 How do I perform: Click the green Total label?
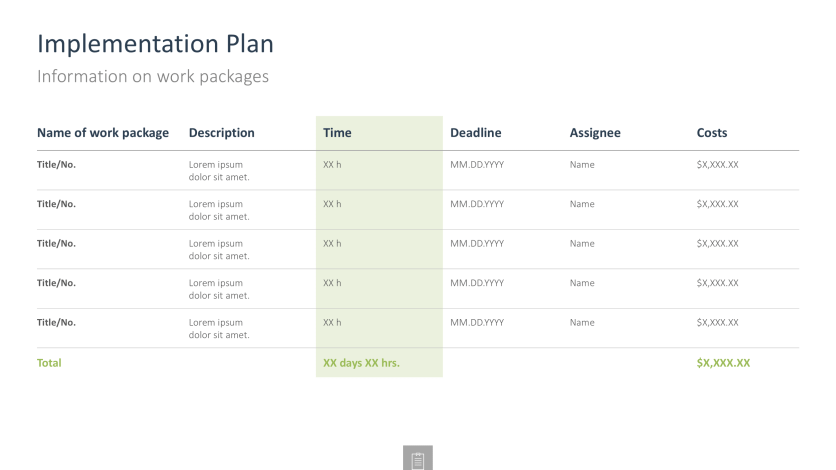pyautogui.click(x=49, y=363)
